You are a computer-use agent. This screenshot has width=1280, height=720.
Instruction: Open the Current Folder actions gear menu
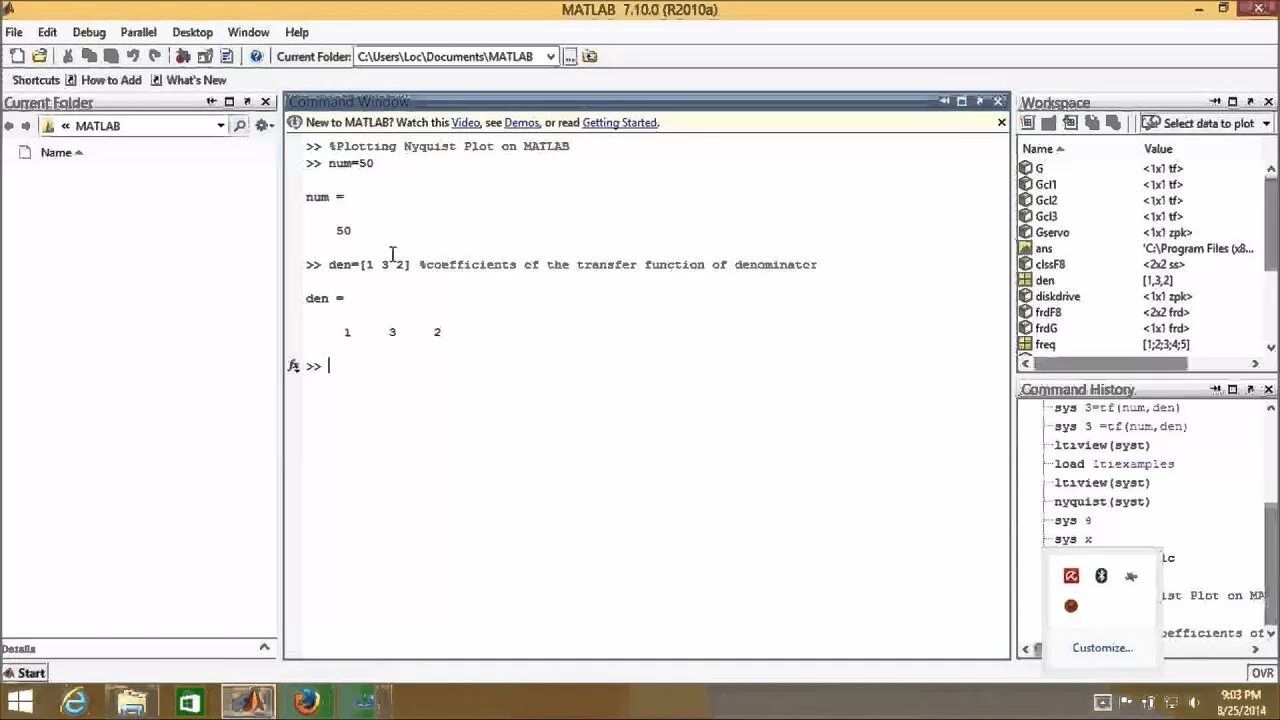coord(264,126)
